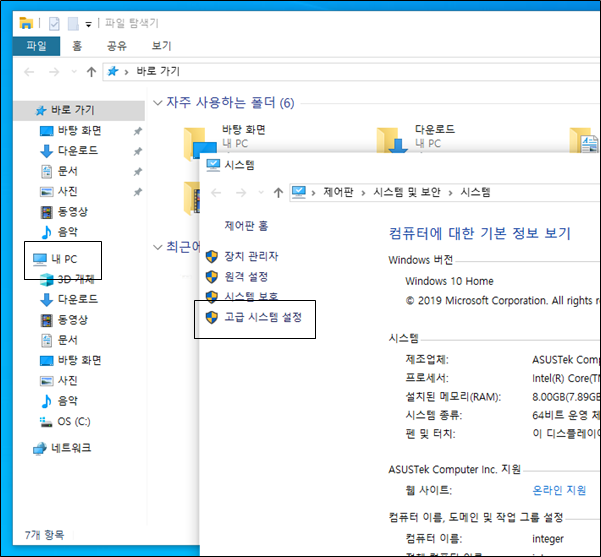
Task: Select 바탕 화면 under 내 PC
Action: [x=71, y=360]
